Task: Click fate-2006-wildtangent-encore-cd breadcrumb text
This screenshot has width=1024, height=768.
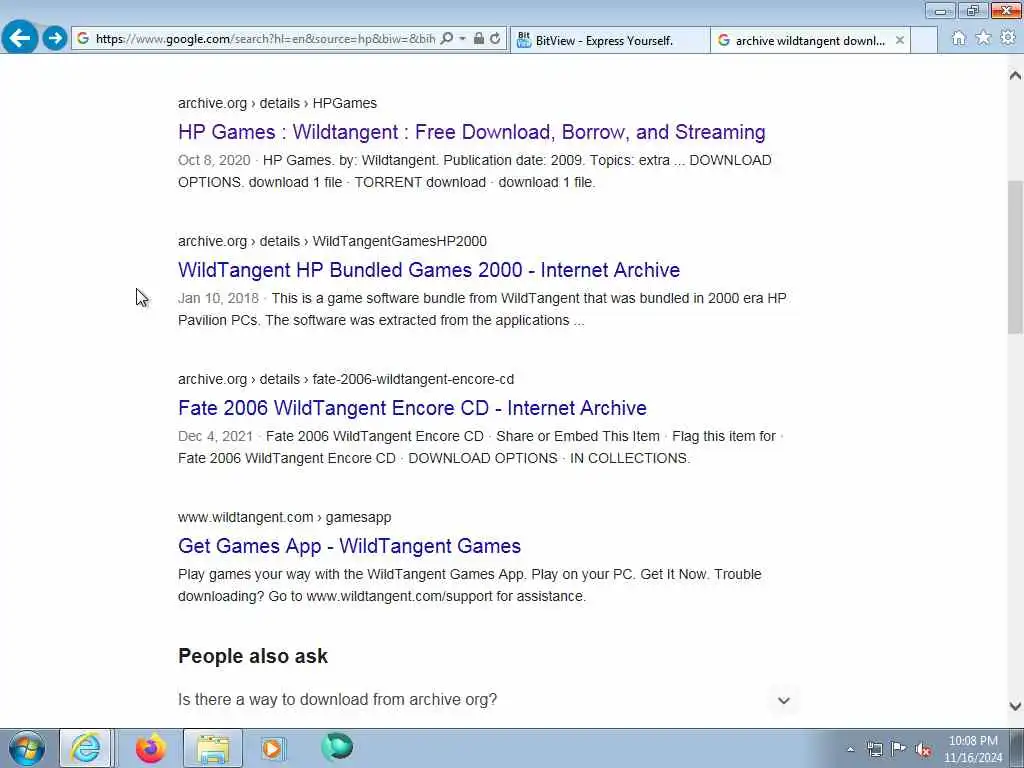Action: (x=413, y=379)
